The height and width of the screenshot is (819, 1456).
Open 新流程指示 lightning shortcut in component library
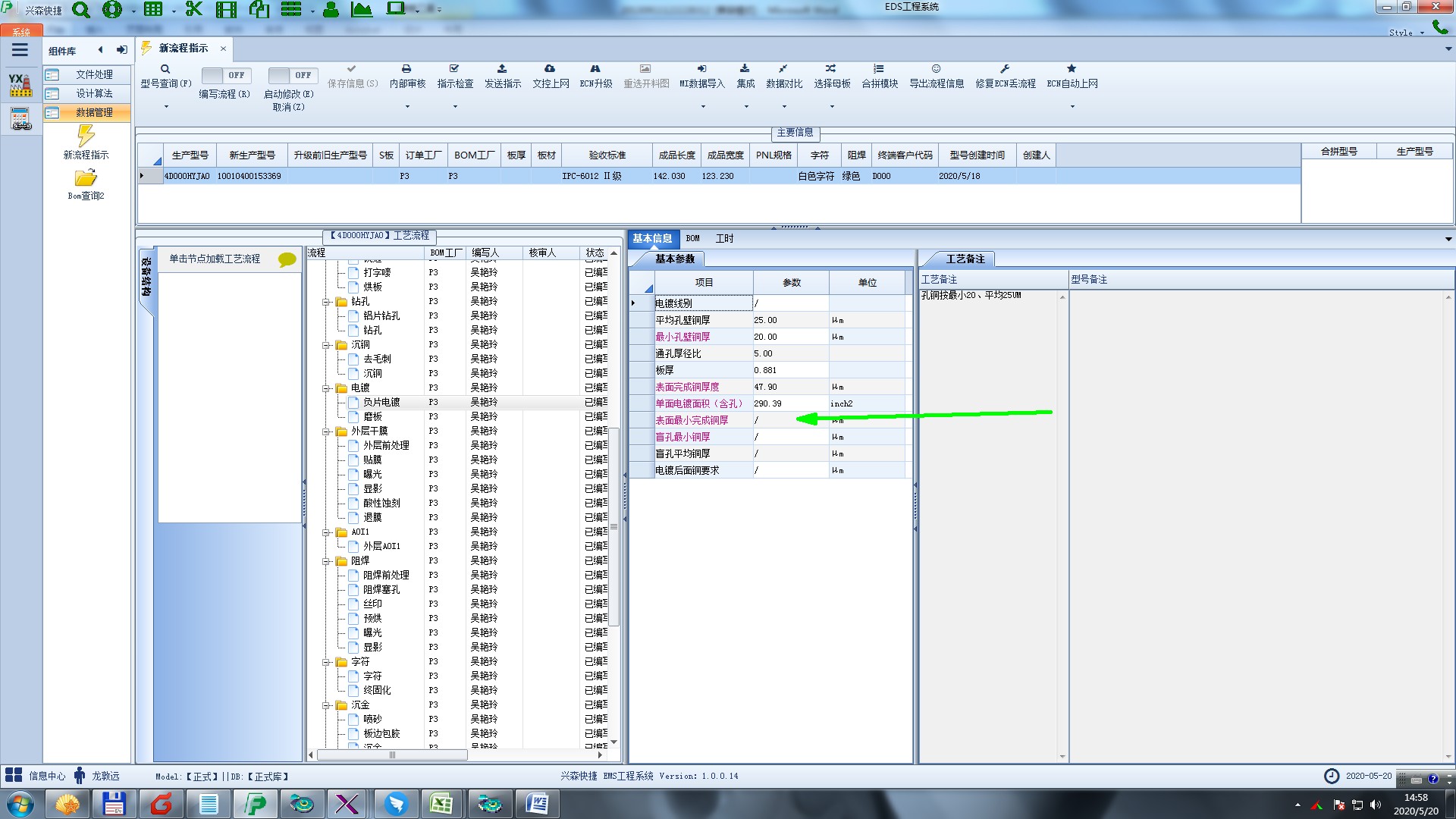86,143
